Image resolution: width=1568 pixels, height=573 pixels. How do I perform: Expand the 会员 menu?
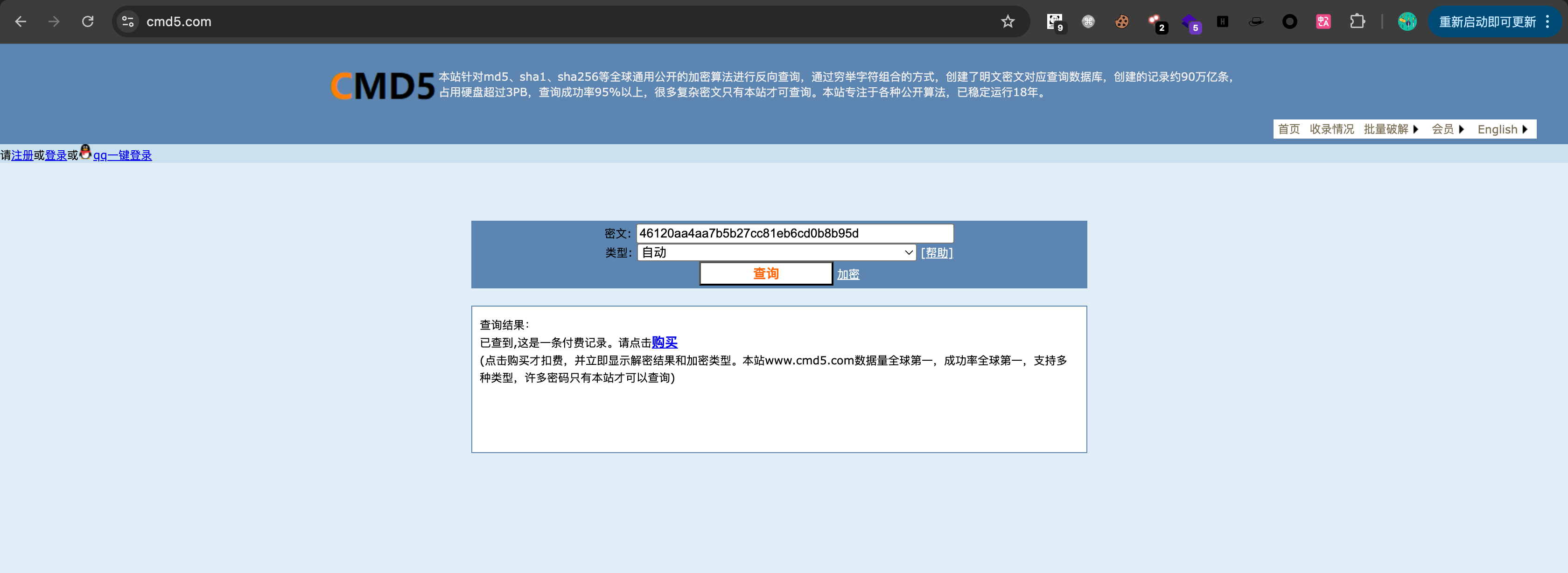click(1447, 129)
